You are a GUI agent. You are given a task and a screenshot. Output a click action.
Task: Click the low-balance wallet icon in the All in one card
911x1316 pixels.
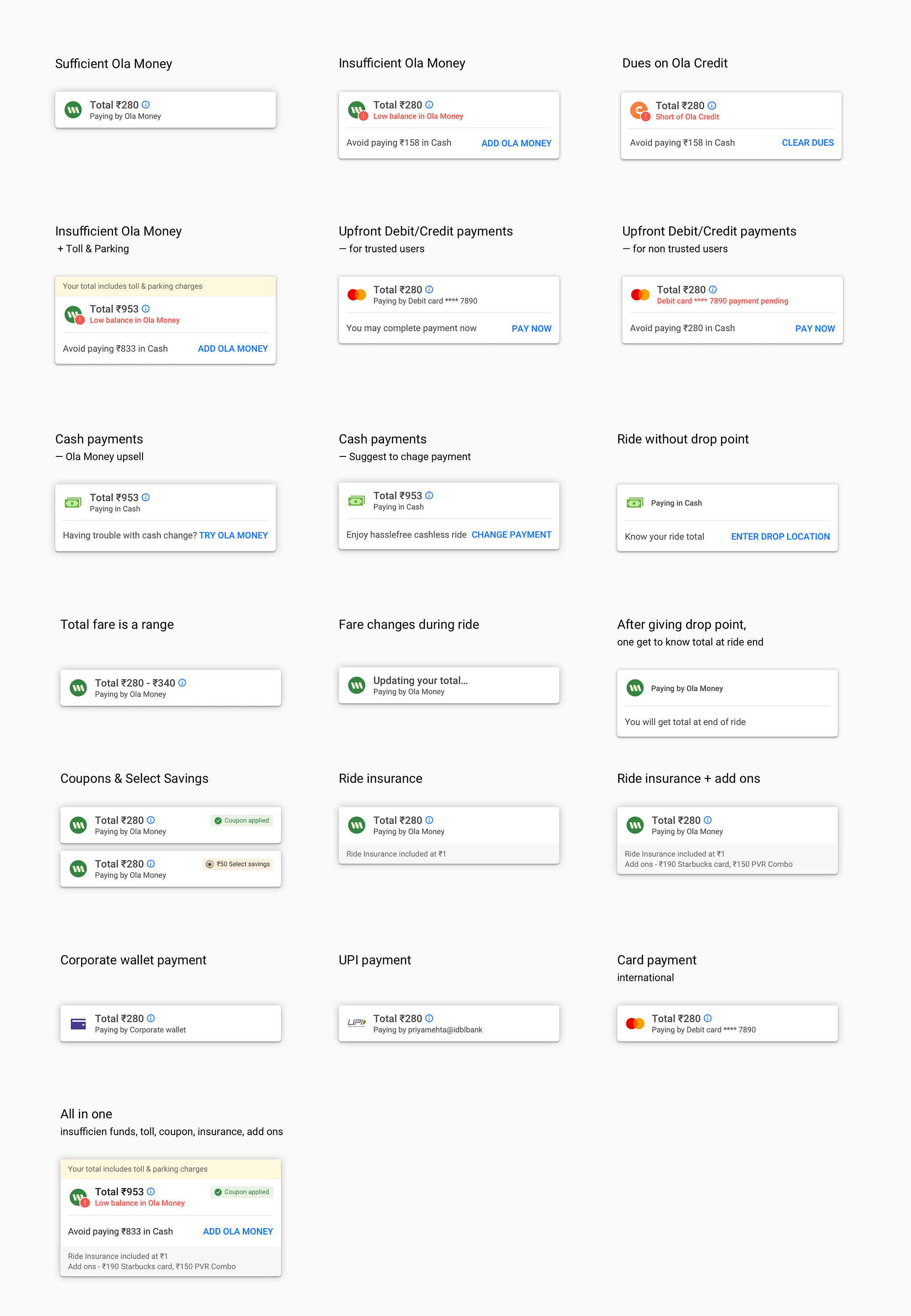tap(79, 1198)
